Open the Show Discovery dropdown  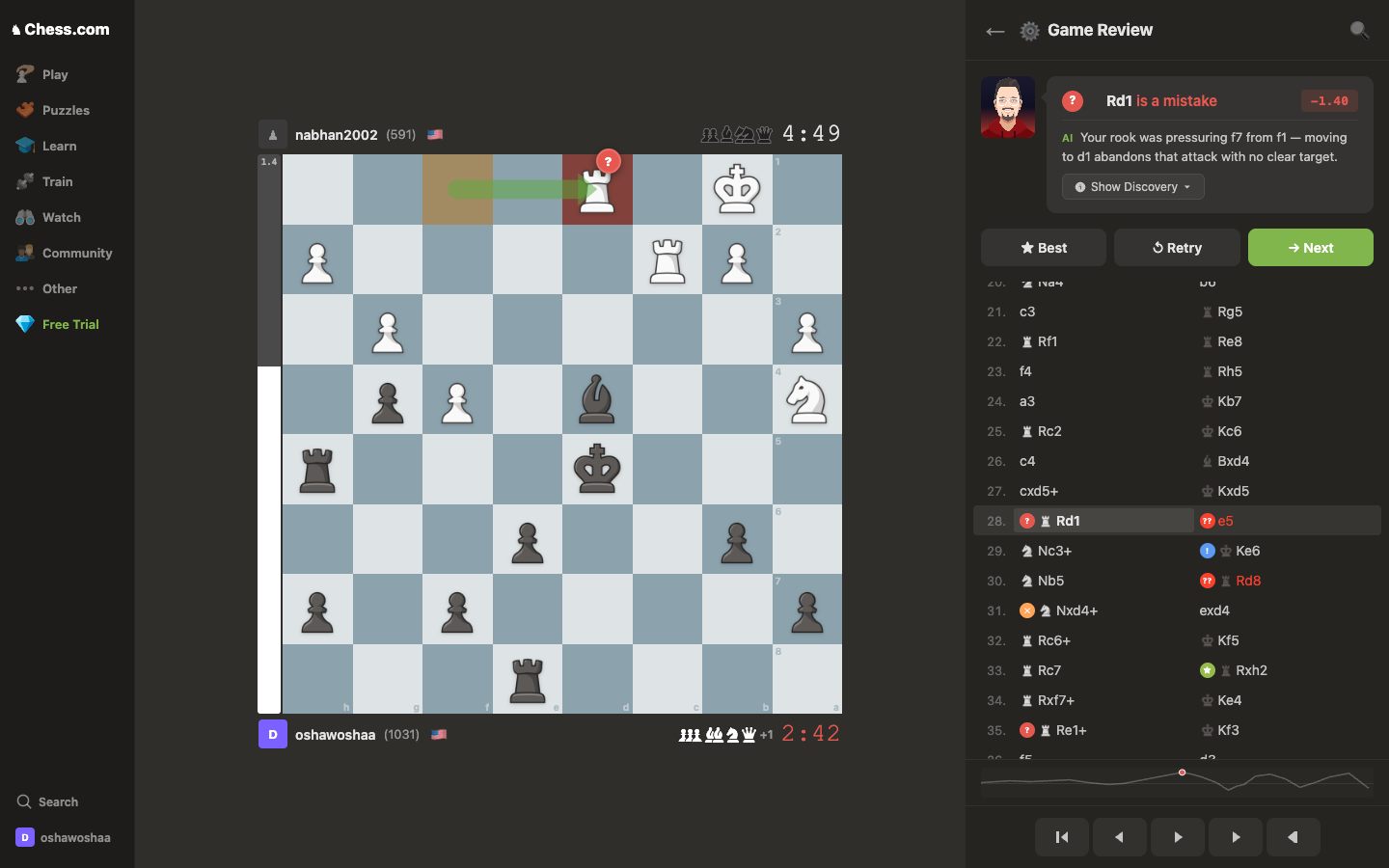click(x=1132, y=186)
